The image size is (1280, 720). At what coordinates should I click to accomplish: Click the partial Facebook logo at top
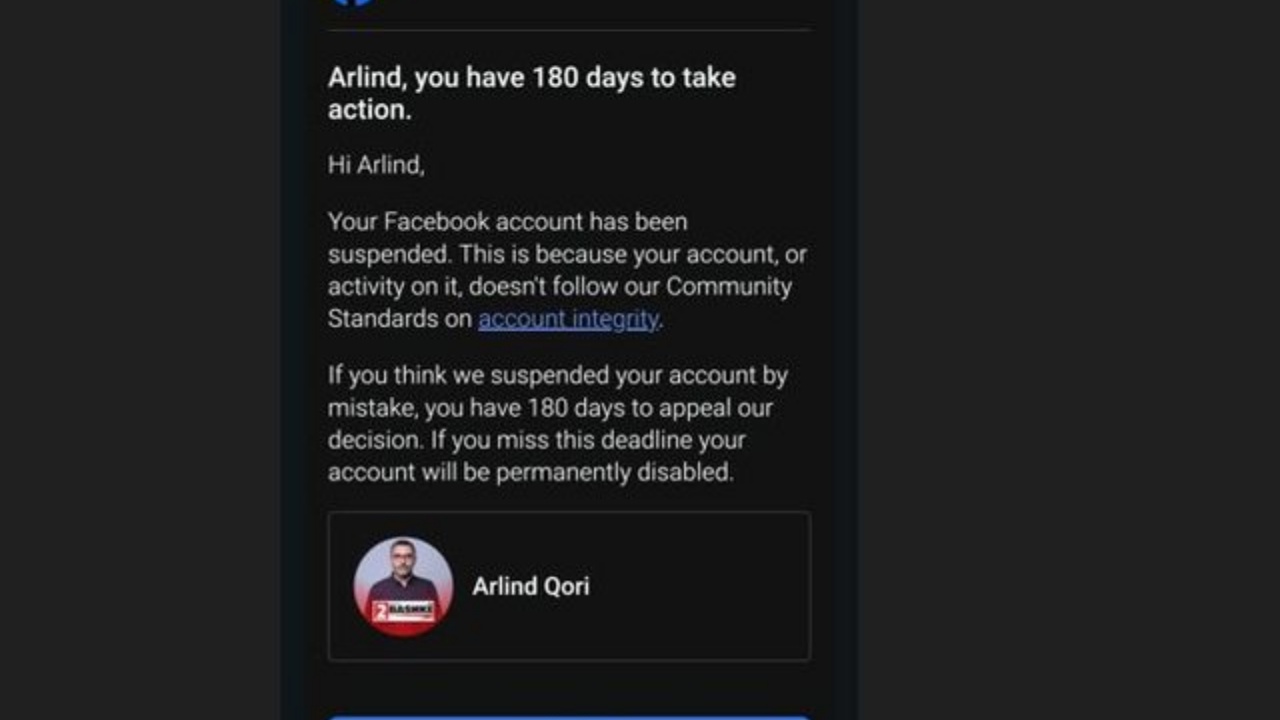click(x=352, y=3)
